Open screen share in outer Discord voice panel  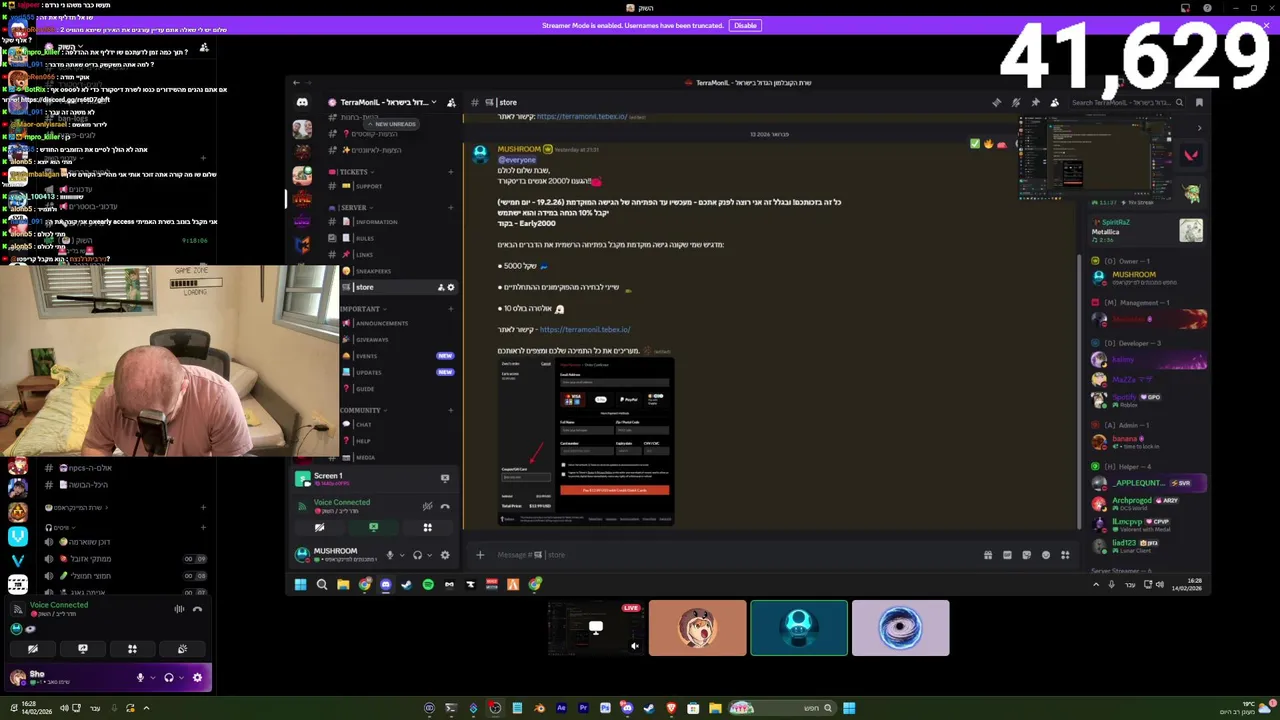click(x=83, y=649)
